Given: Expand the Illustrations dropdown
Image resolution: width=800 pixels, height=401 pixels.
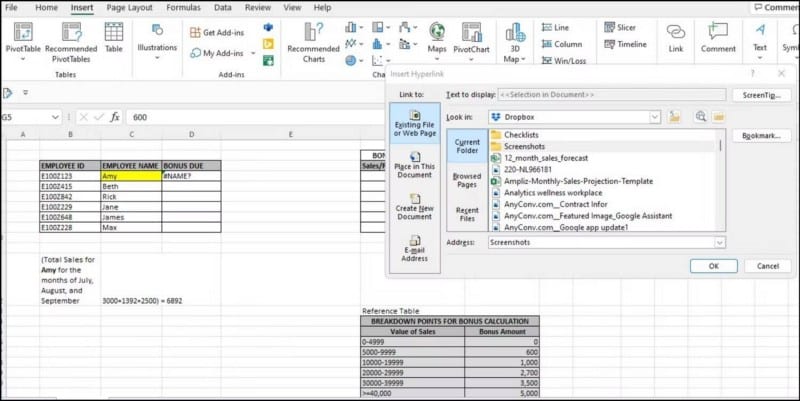Looking at the screenshot, I should (157, 56).
